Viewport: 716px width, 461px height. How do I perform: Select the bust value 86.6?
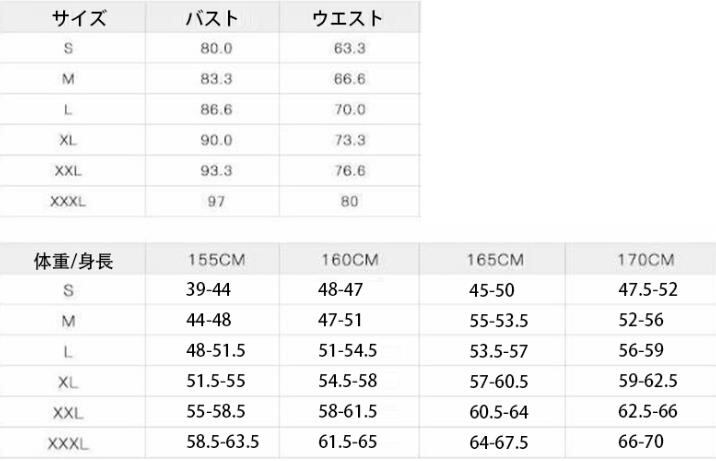[216, 109]
